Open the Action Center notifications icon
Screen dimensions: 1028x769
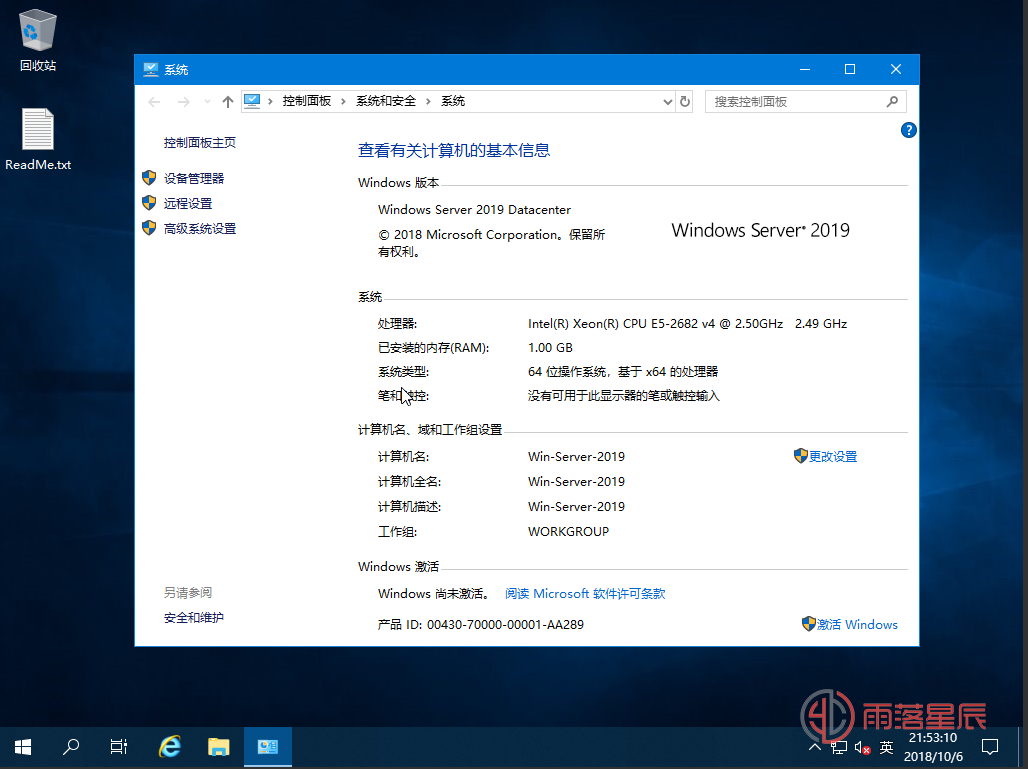(990, 747)
